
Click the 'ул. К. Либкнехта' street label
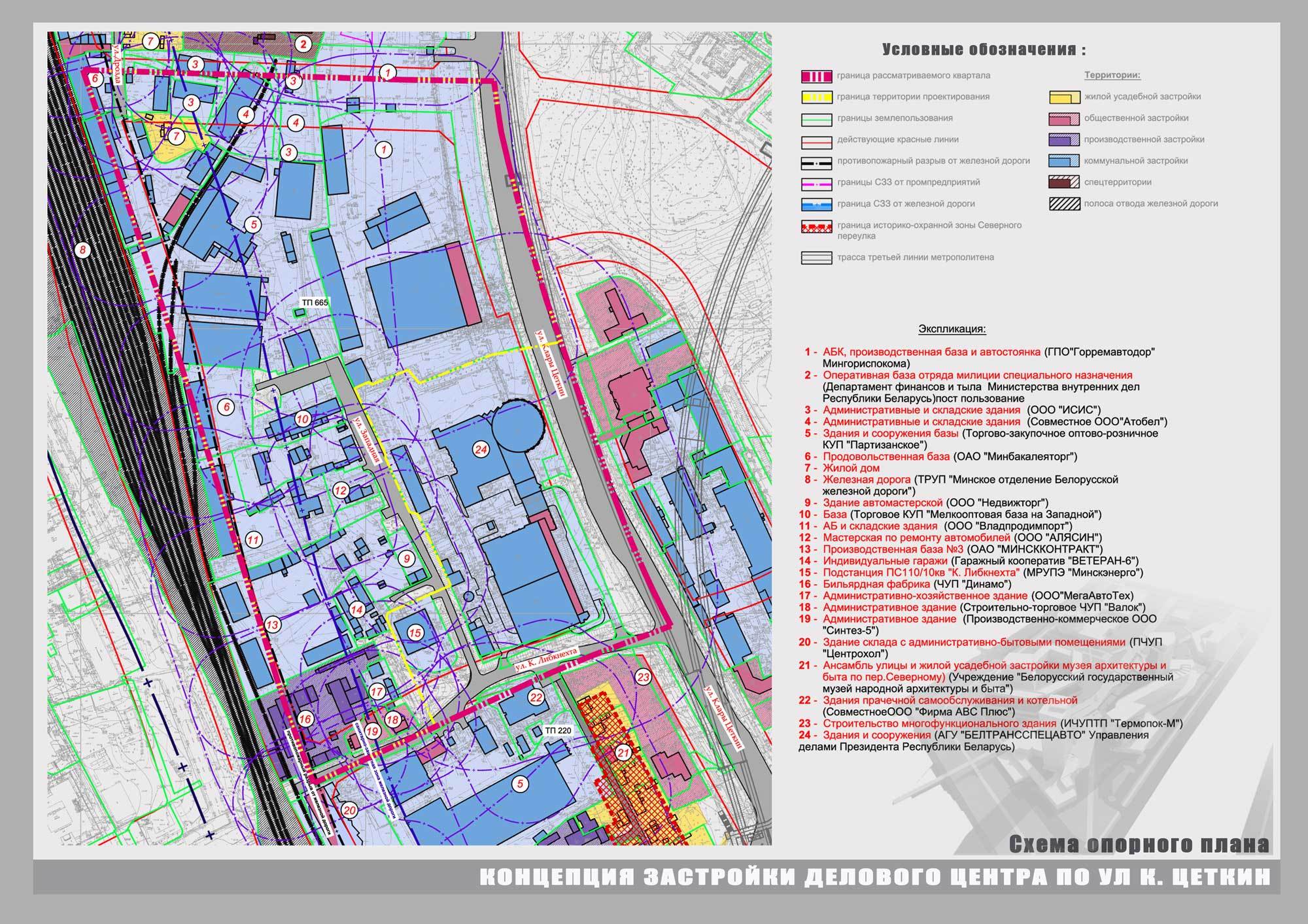point(547,659)
